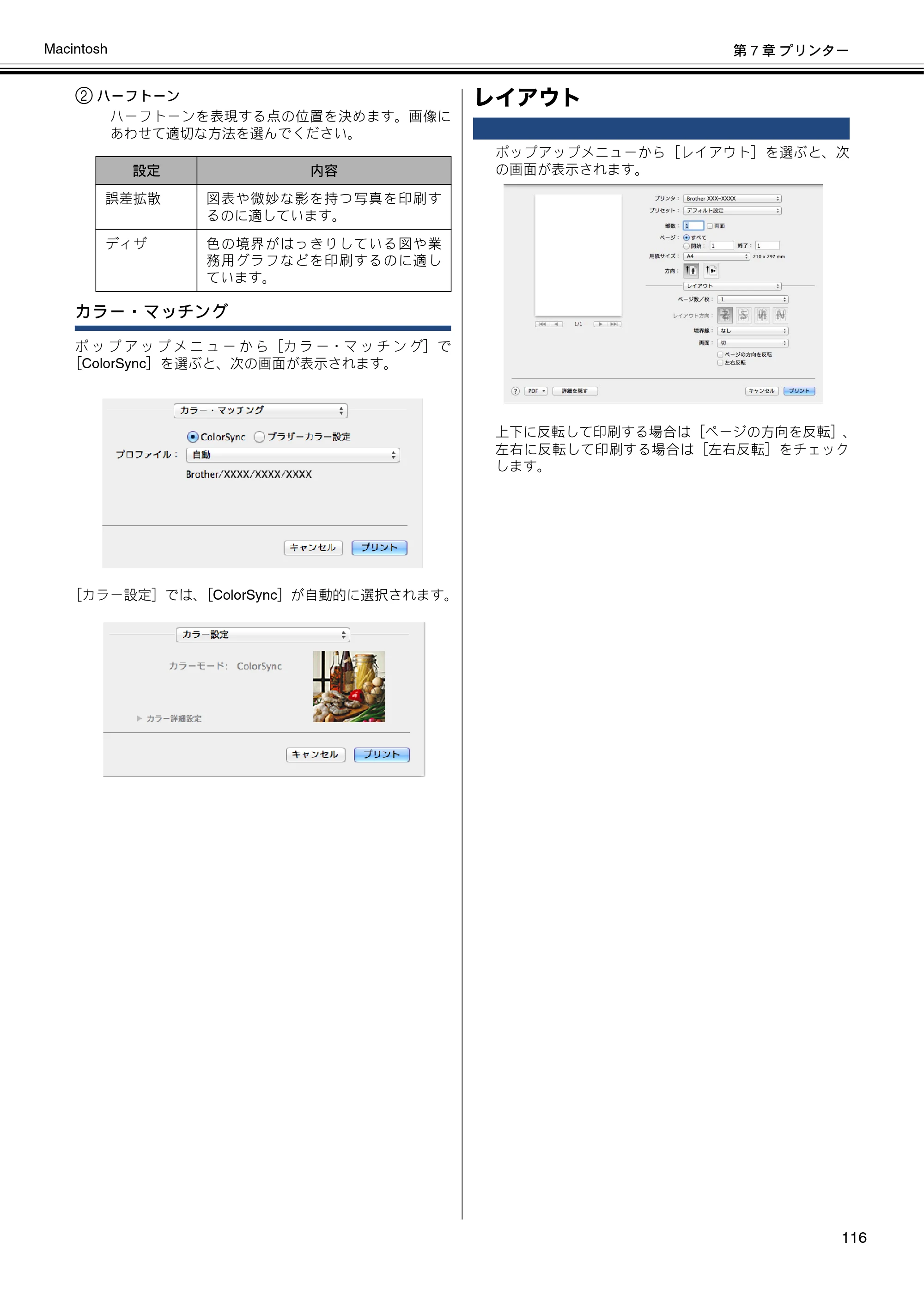Screen dimensions: 924x1308
Task: Choose the reversed-Z (S) layout direction icon
Action: pos(743,315)
